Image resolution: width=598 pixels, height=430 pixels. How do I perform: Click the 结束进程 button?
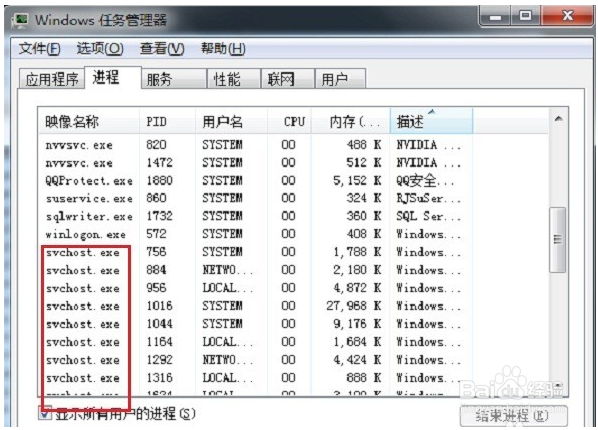513,416
